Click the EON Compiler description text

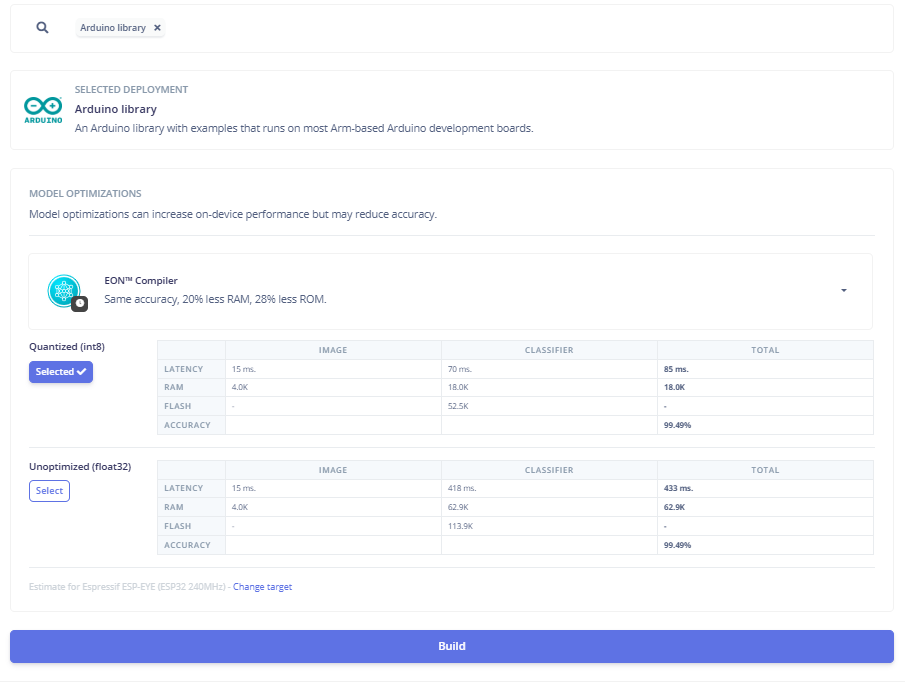pyautogui.click(x=215, y=299)
